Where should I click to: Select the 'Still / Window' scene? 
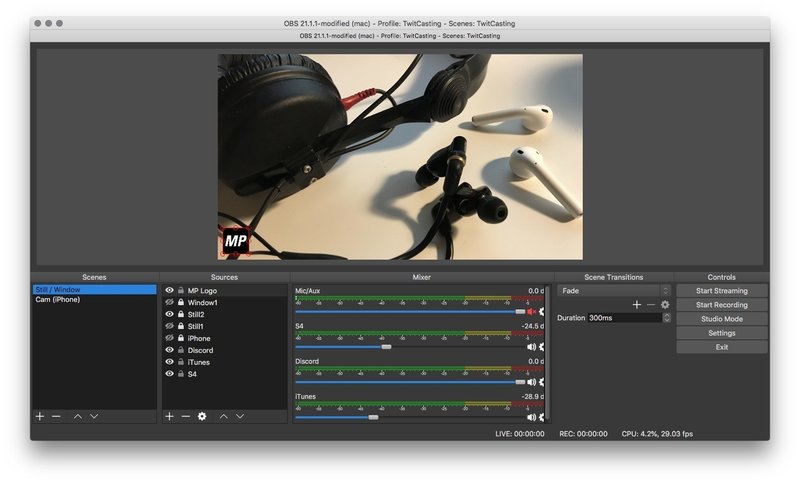[94, 289]
